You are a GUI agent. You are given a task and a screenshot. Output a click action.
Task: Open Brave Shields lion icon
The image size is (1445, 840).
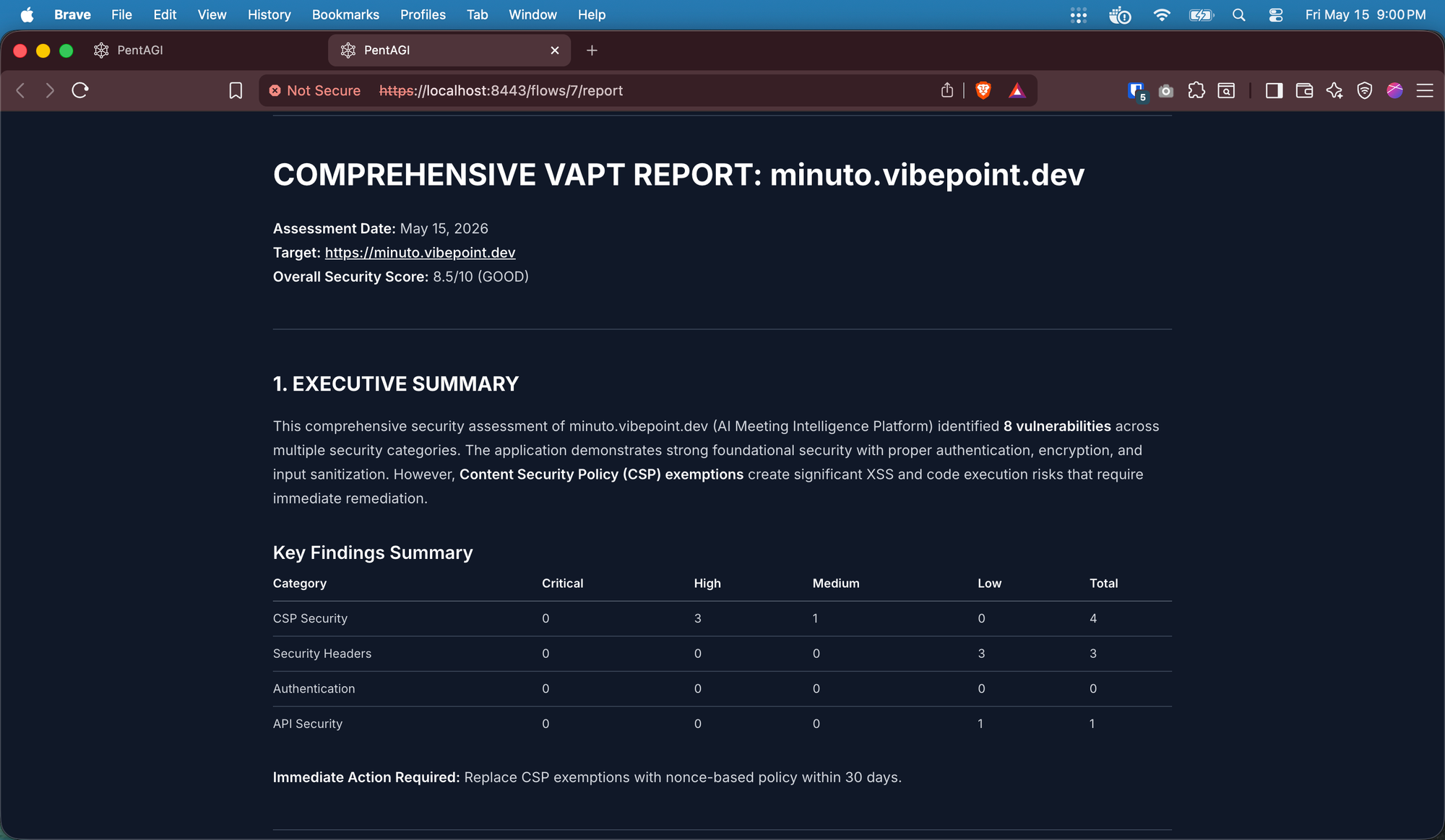(983, 90)
